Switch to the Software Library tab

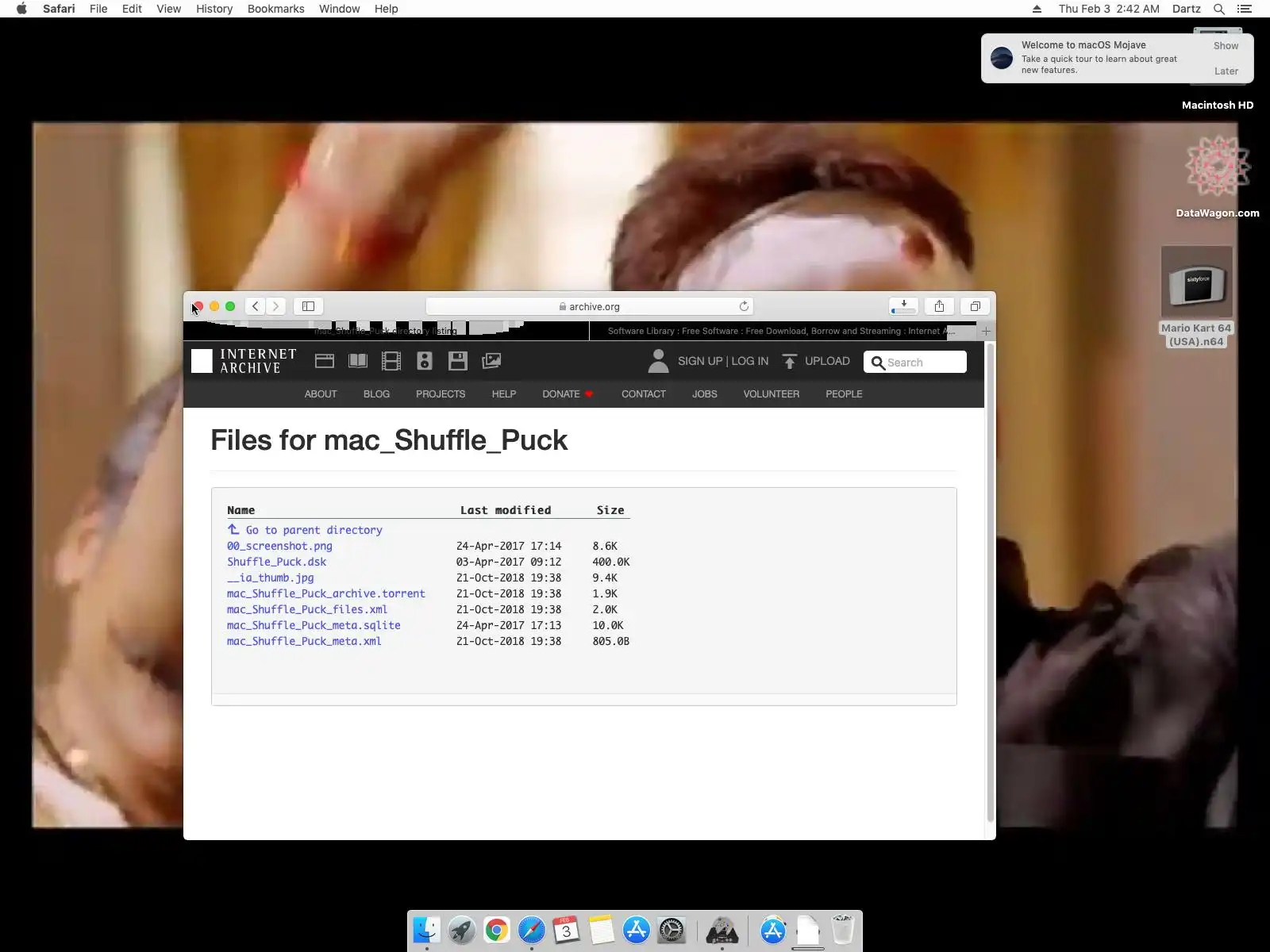783,331
